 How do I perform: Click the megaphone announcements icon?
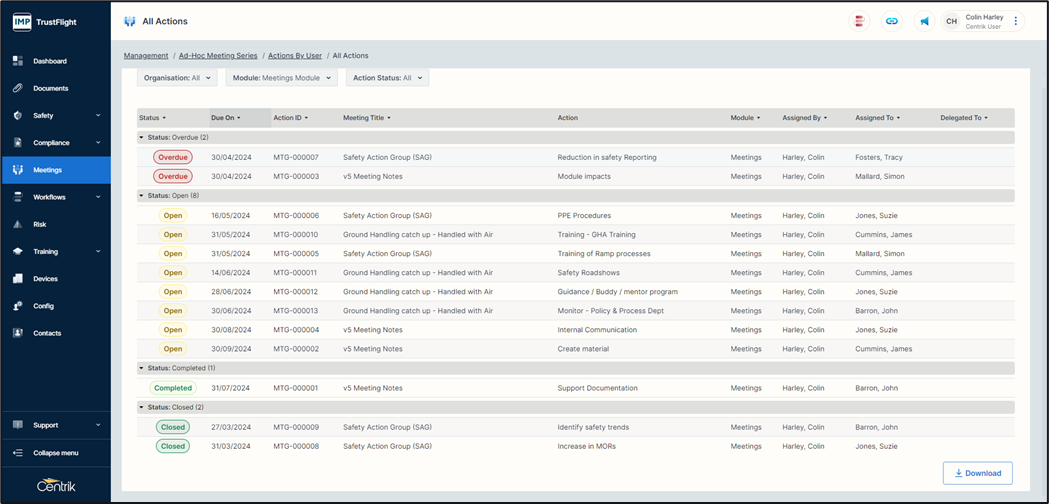click(x=924, y=21)
